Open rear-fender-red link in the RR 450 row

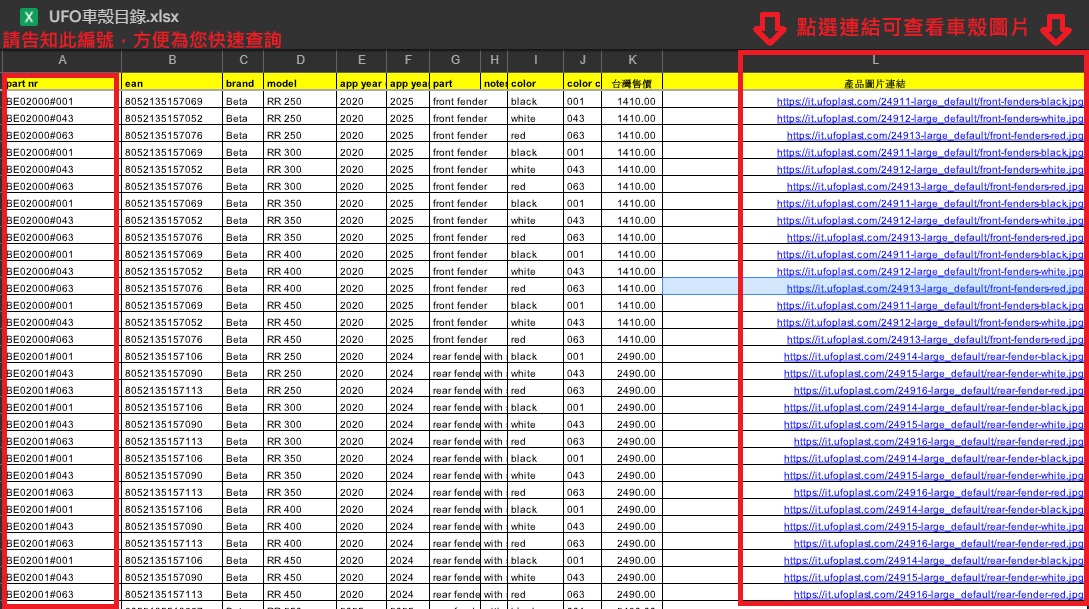point(938,594)
